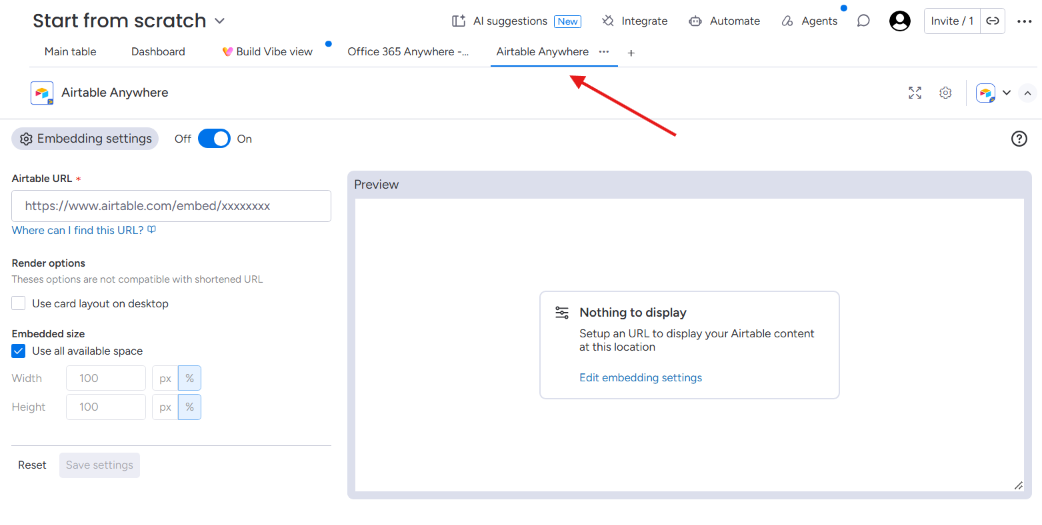Open 'Where can I find this URL?' link
1042x525 pixels.
coord(84,230)
